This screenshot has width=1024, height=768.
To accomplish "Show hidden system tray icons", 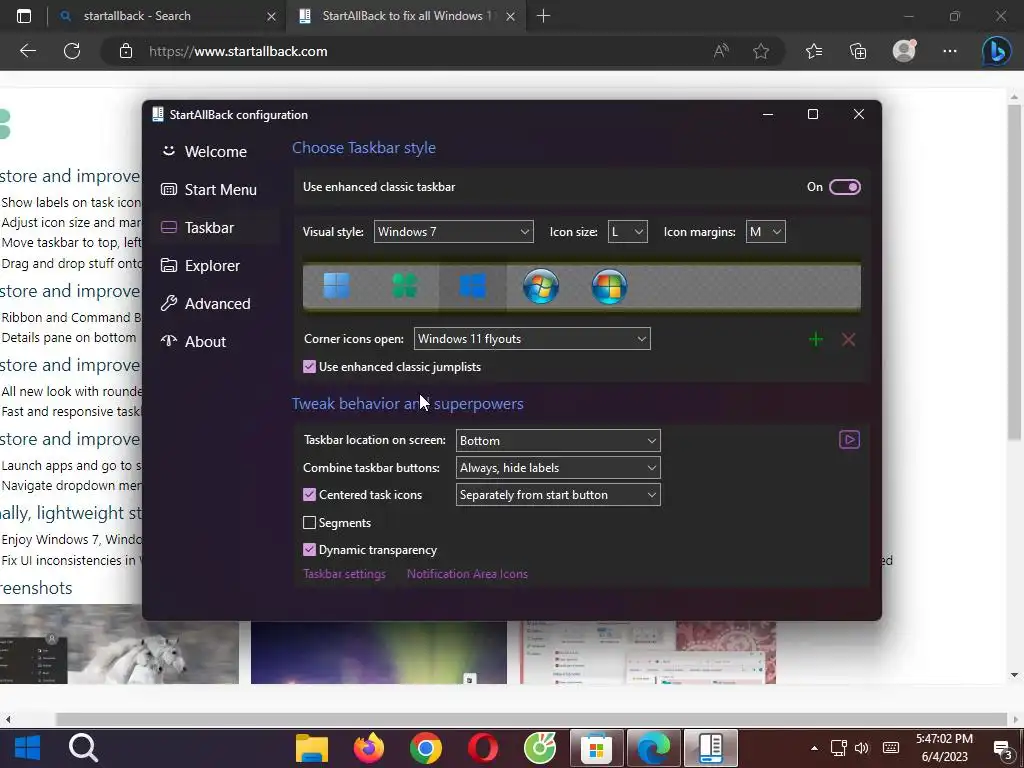I will click(x=814, y=748).
